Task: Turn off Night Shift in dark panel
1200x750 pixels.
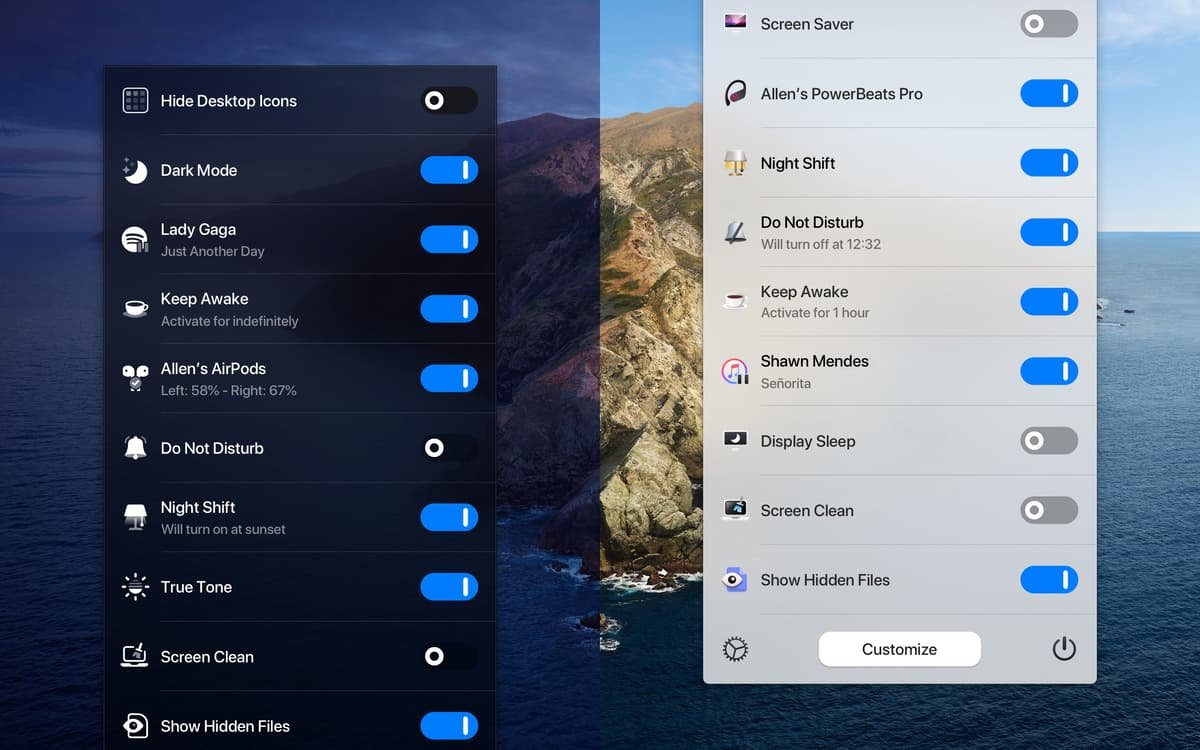Action: point(449,517)
